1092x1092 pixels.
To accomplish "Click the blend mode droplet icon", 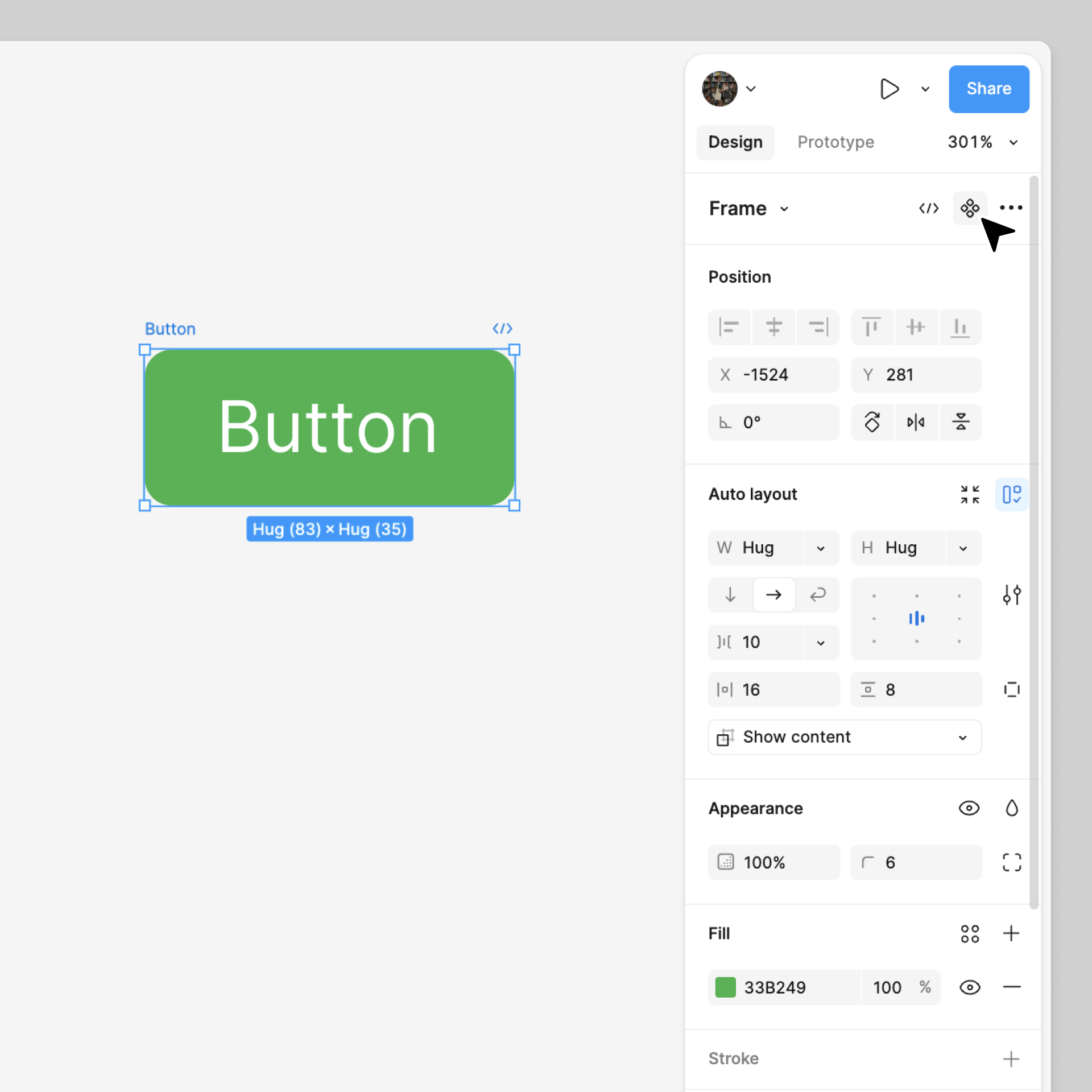I will [1011, 808].
